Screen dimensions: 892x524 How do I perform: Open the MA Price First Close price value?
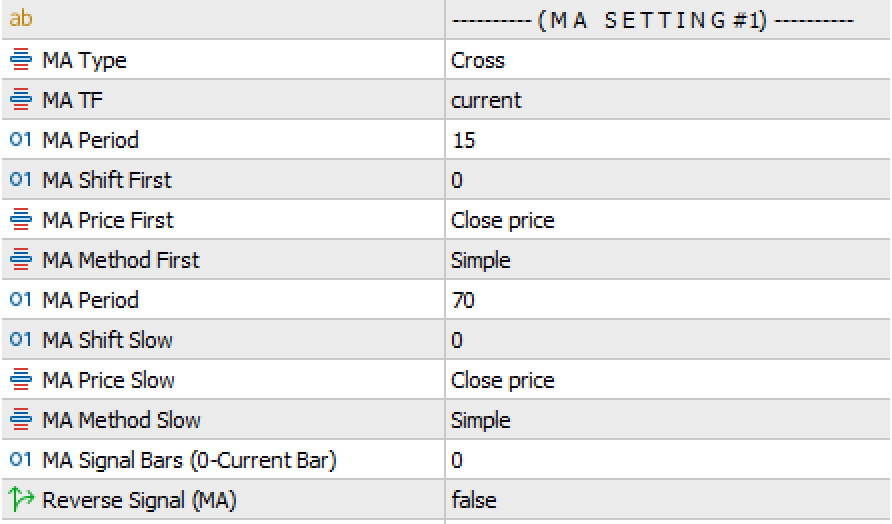667,220
